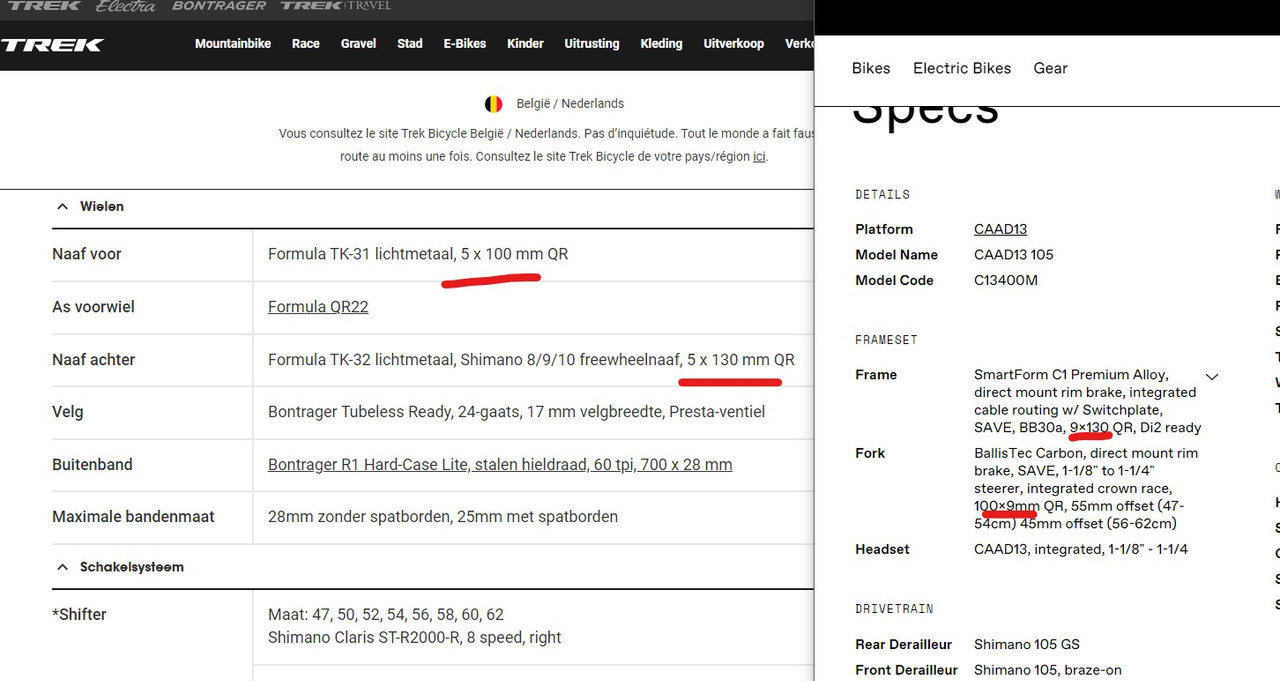Click the DETAILS section heading
Viewport: 1280px width, 681px height.
pos(883,195)
